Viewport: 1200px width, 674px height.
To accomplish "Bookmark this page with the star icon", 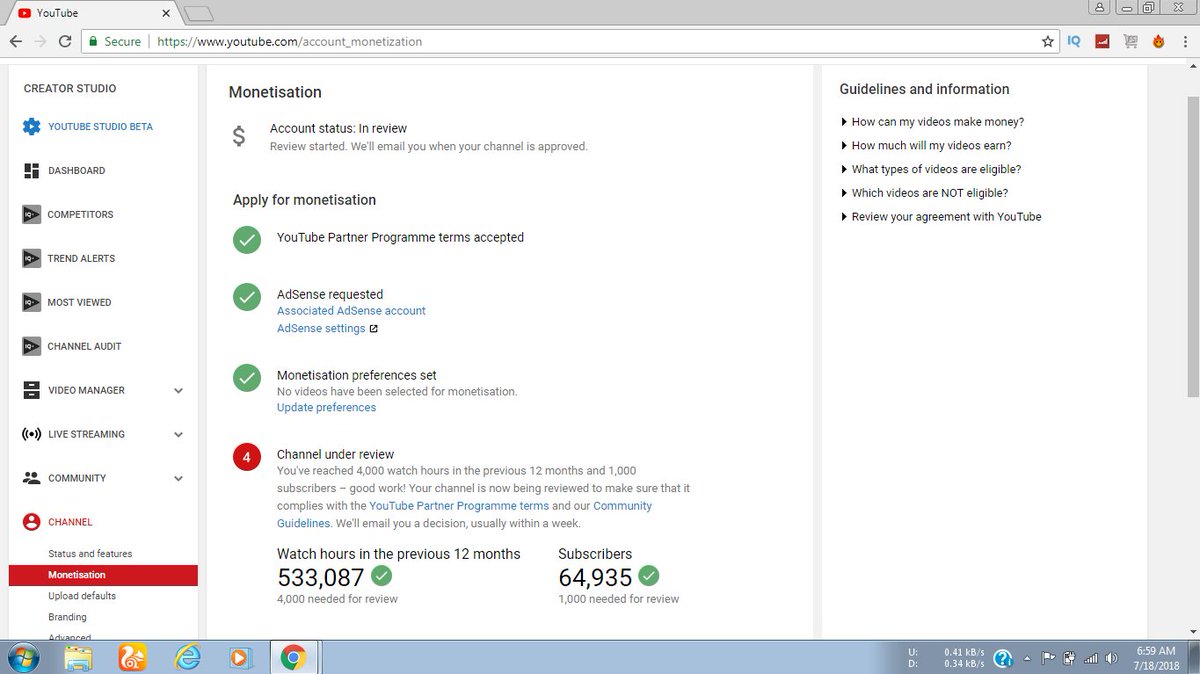I will tap(1048, 42).
